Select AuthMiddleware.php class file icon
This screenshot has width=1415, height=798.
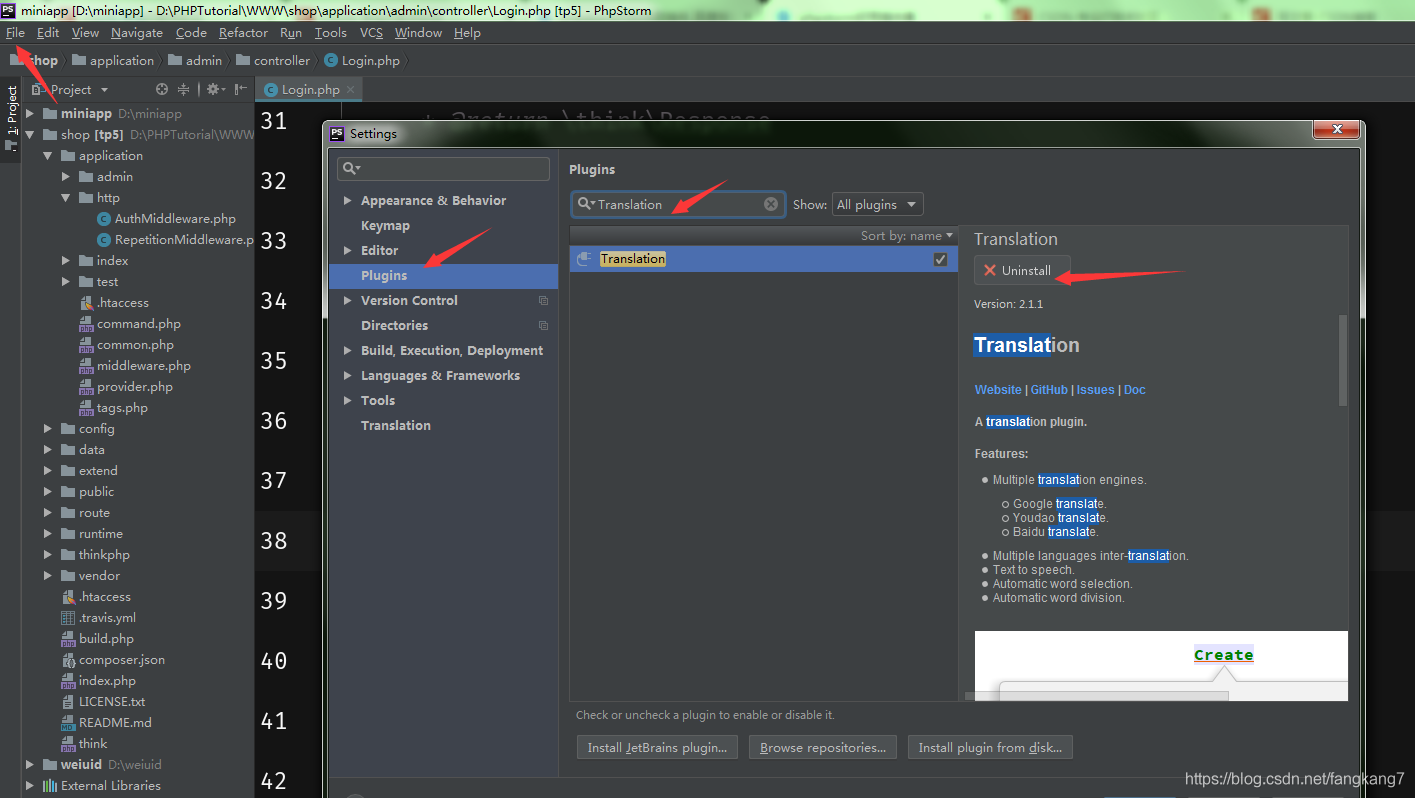coord(104,218)
